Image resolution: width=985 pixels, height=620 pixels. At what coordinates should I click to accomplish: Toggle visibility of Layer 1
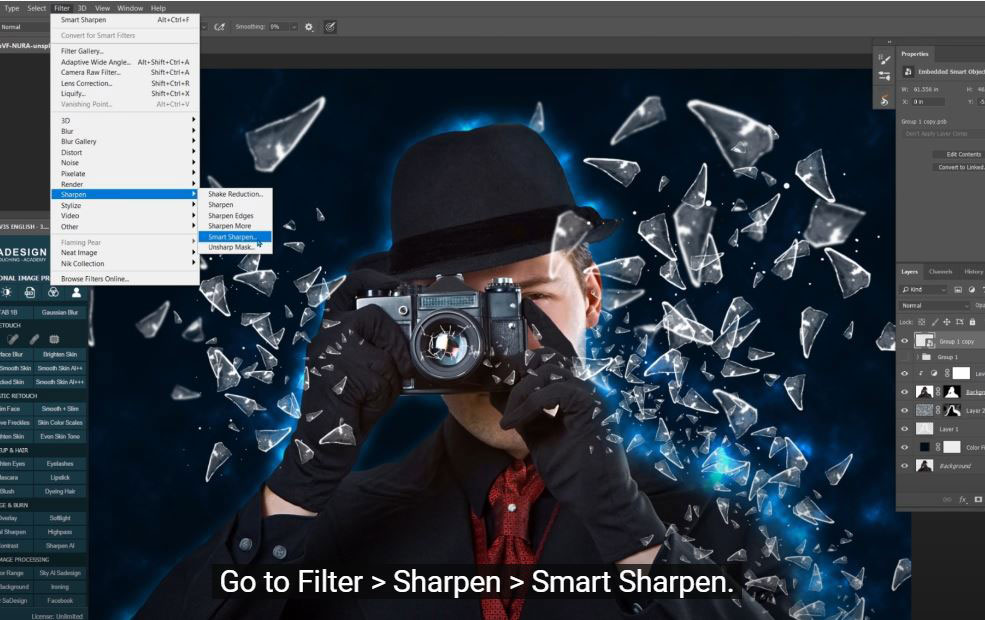coord(905,429)
